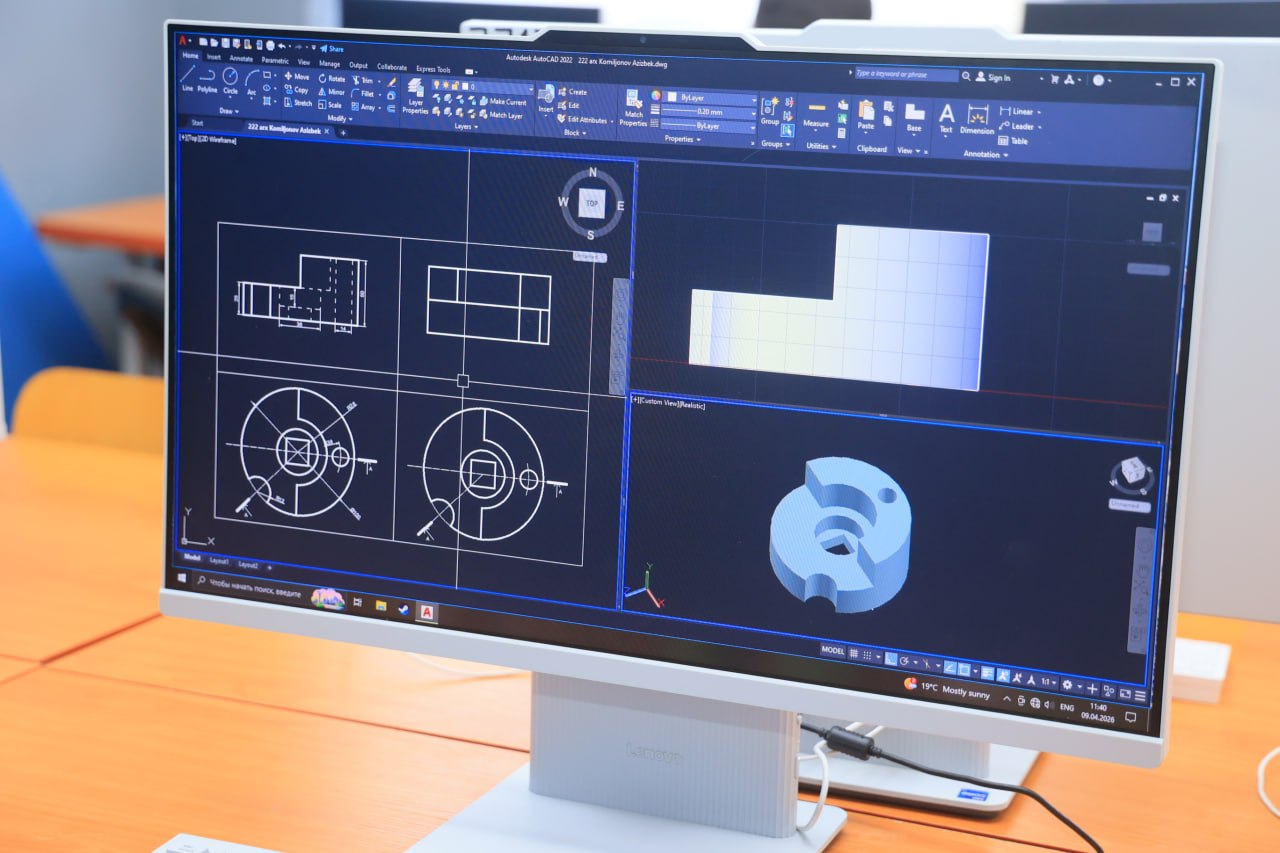The image size is (1280, 853).
Task: Toggle ortho mode in status bar
Action: click(x=890, y=658)
